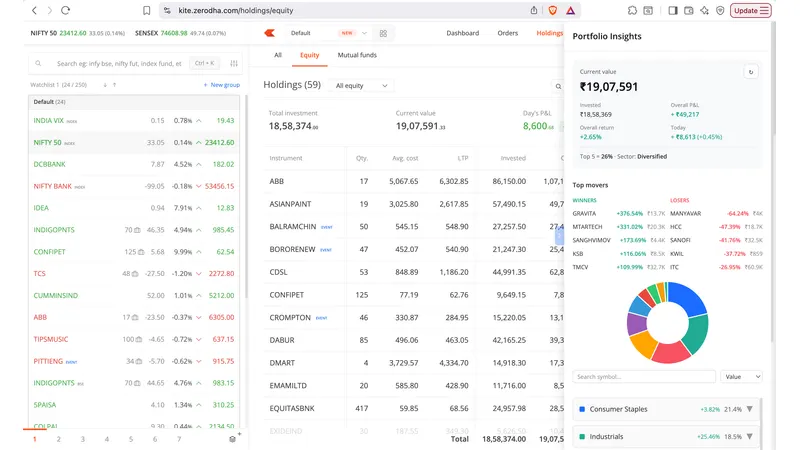Switch to watchlist page 5

click(131, 439)
